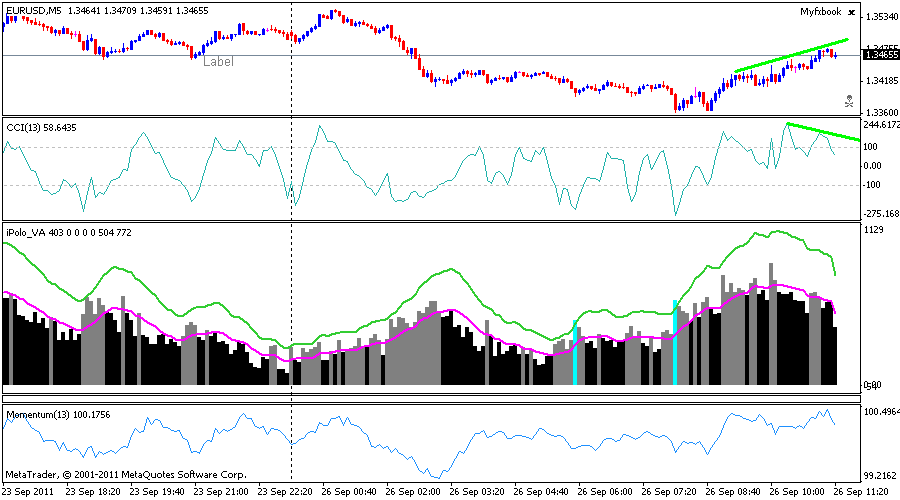The width and height of the screenshot is (900, 500).
Task: Click the 1129 value on iPolo scale
Action: pyautogui.click(x=872, y=231)
